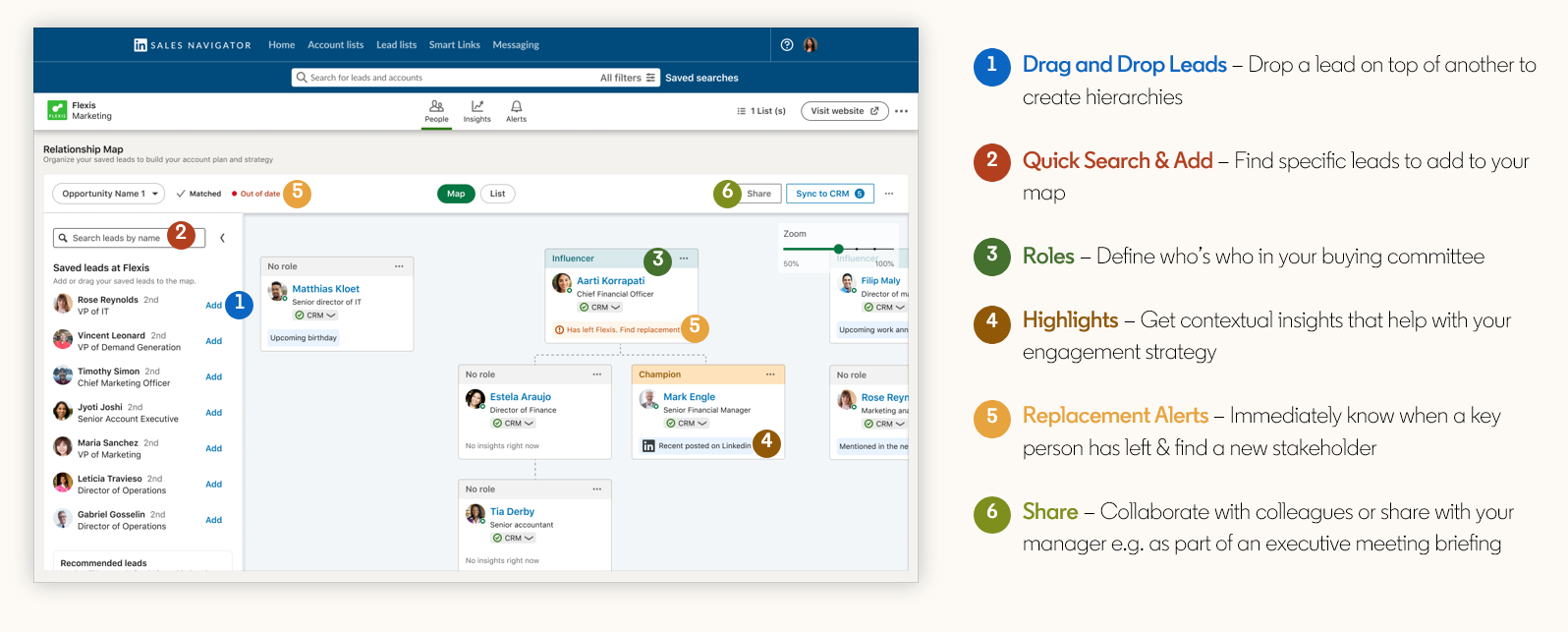Open the profile avatar in the header
The height and width of the screenshot is (632, 1568).
point(811,45)
